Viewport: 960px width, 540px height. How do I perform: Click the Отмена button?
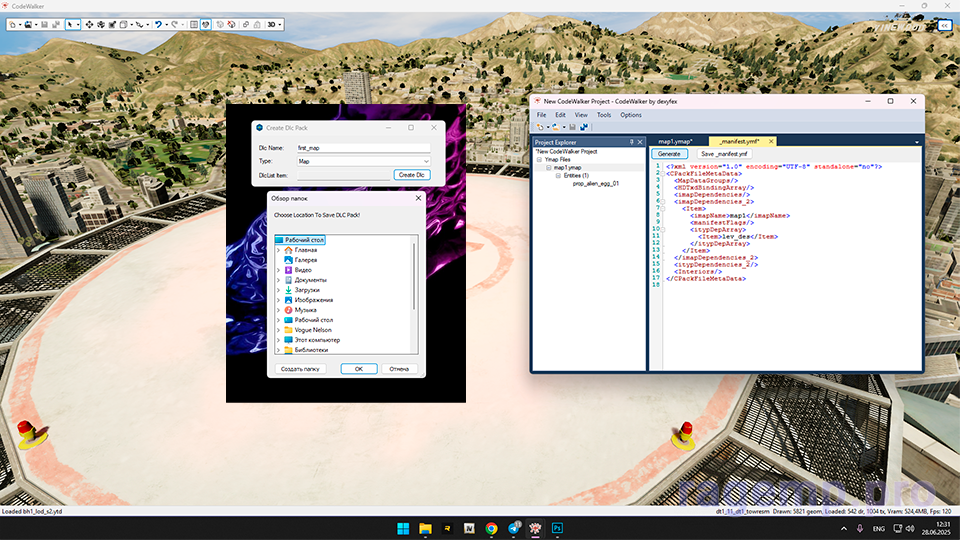399,369
